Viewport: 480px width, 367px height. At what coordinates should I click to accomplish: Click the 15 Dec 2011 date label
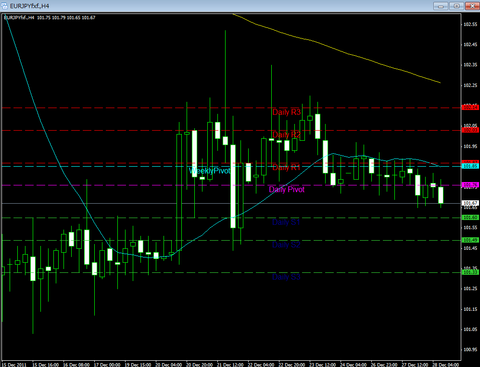pyautogui.click(x=14, y=364)
